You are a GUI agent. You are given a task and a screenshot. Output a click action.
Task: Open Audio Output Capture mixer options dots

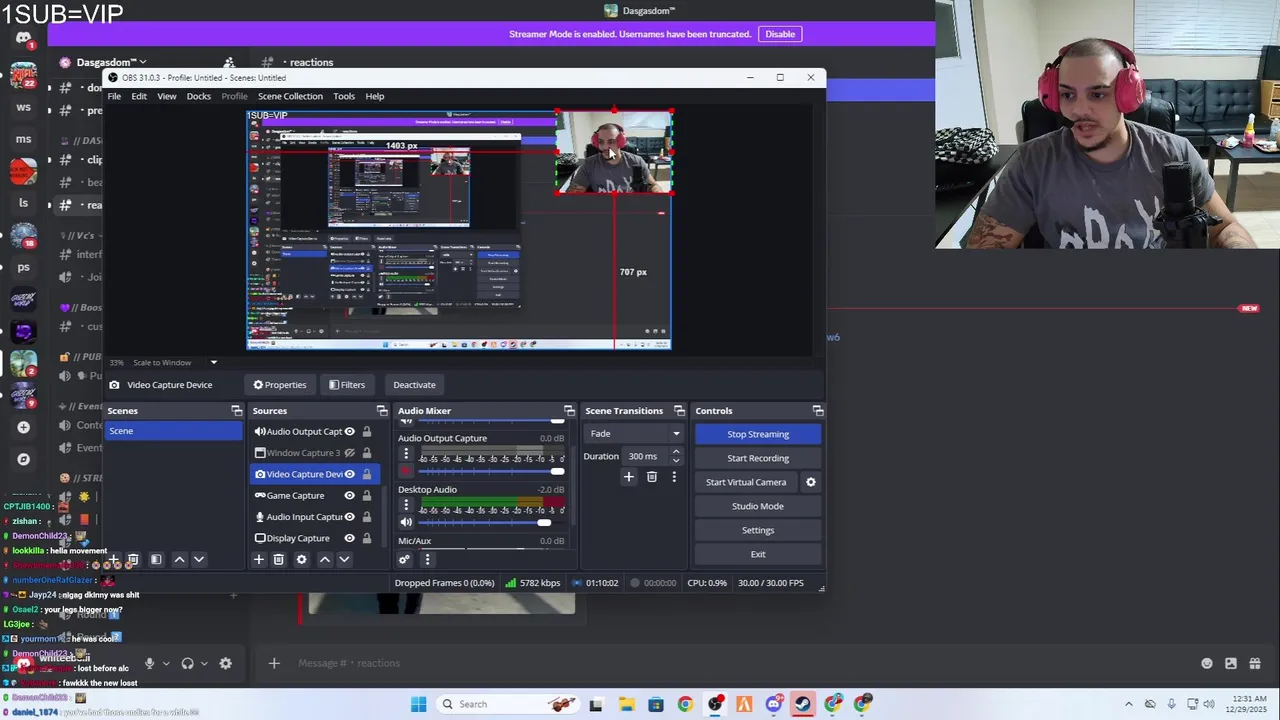pyautogui.click(x=406, y=453)
